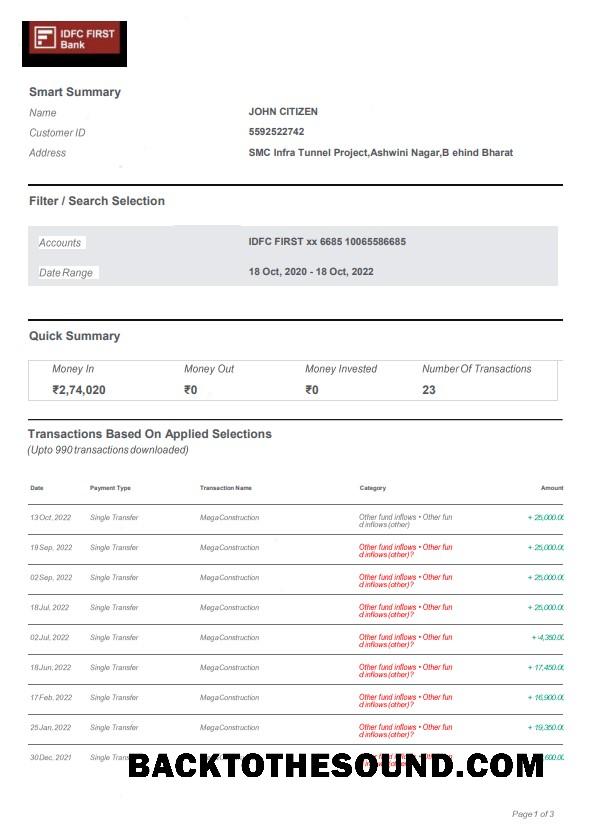593x827 pixels.
Task: Select the 13 Oct, 2022 transaction row
Action: point(296,520)
